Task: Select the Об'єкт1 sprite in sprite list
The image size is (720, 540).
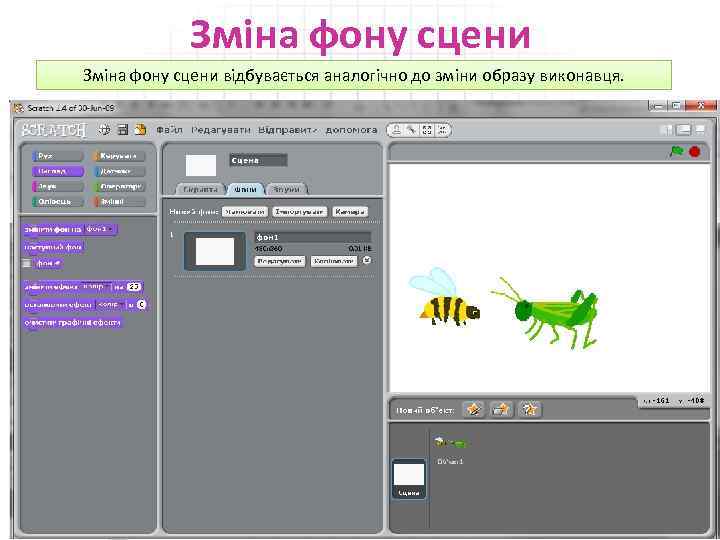Action: pyautogui.click(x=451, y=450)
